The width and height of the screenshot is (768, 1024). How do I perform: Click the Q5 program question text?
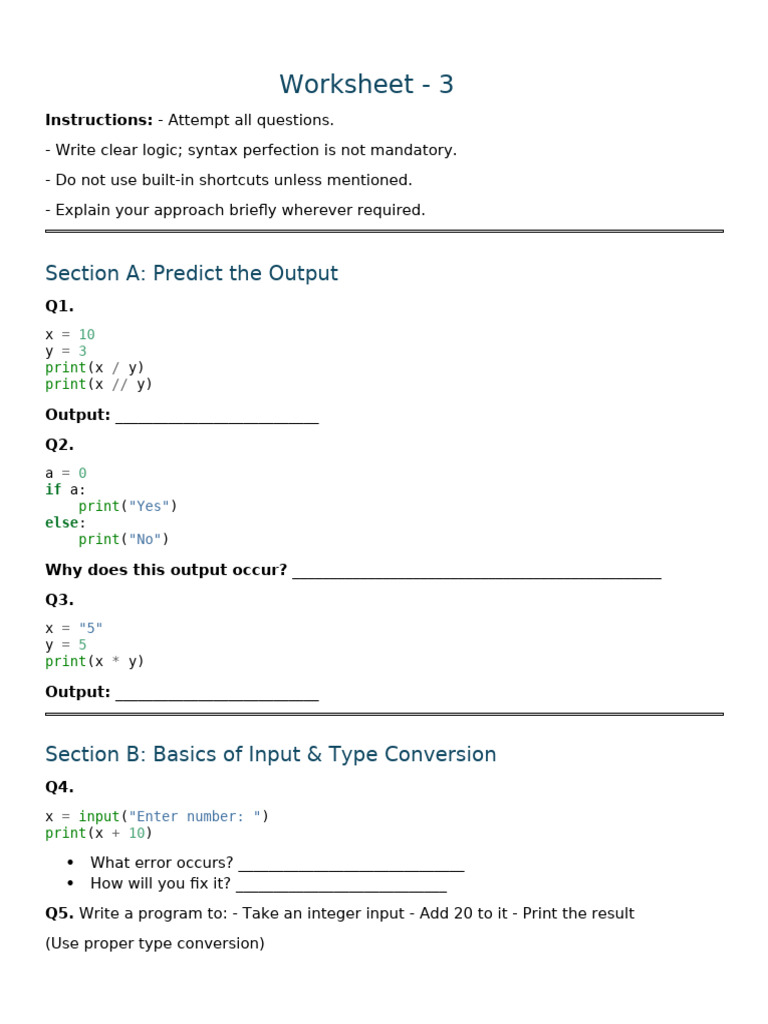(340, 914)
